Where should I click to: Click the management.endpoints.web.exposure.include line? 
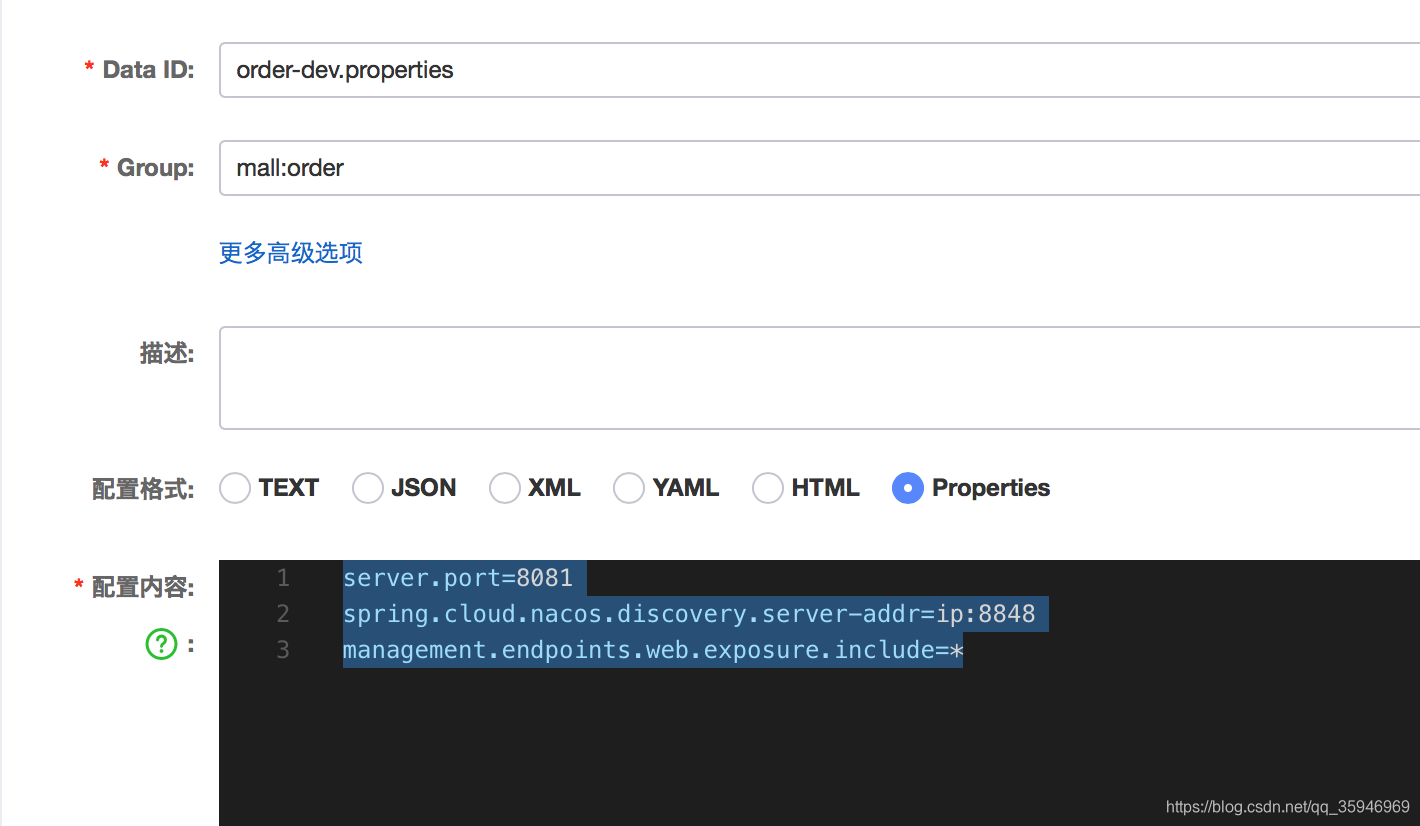tap(652, 650)
